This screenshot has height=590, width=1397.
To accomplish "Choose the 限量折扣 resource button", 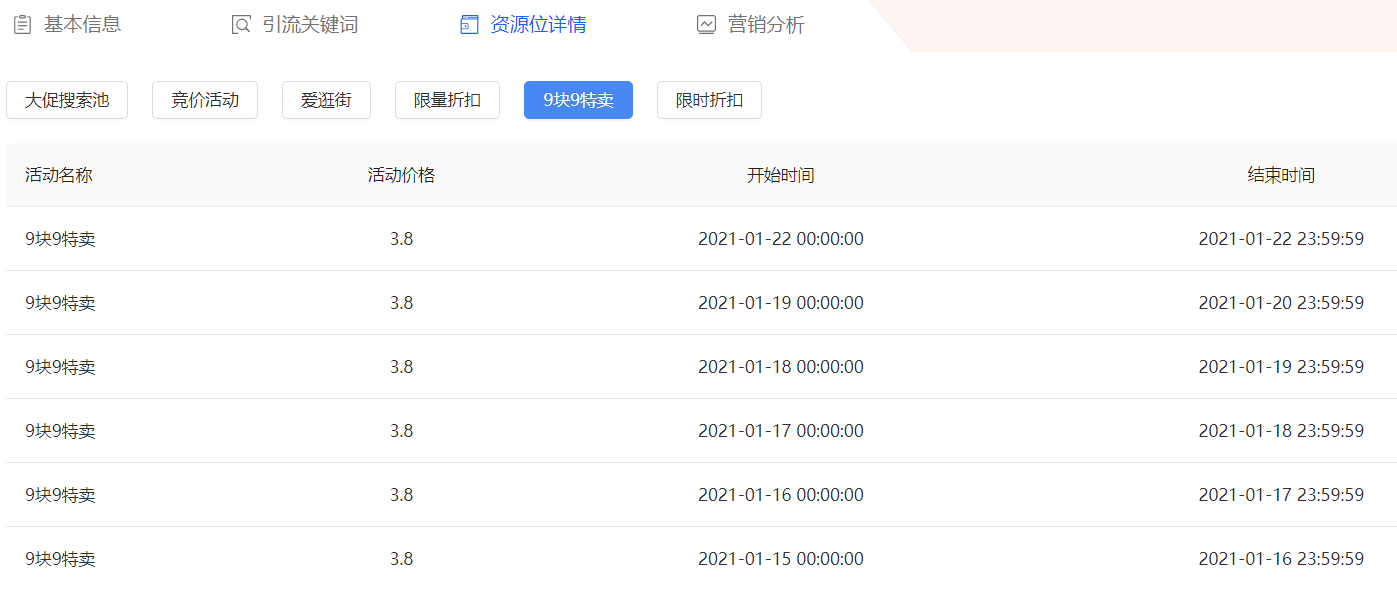I will pyautogui.click(x=447, y=100).
